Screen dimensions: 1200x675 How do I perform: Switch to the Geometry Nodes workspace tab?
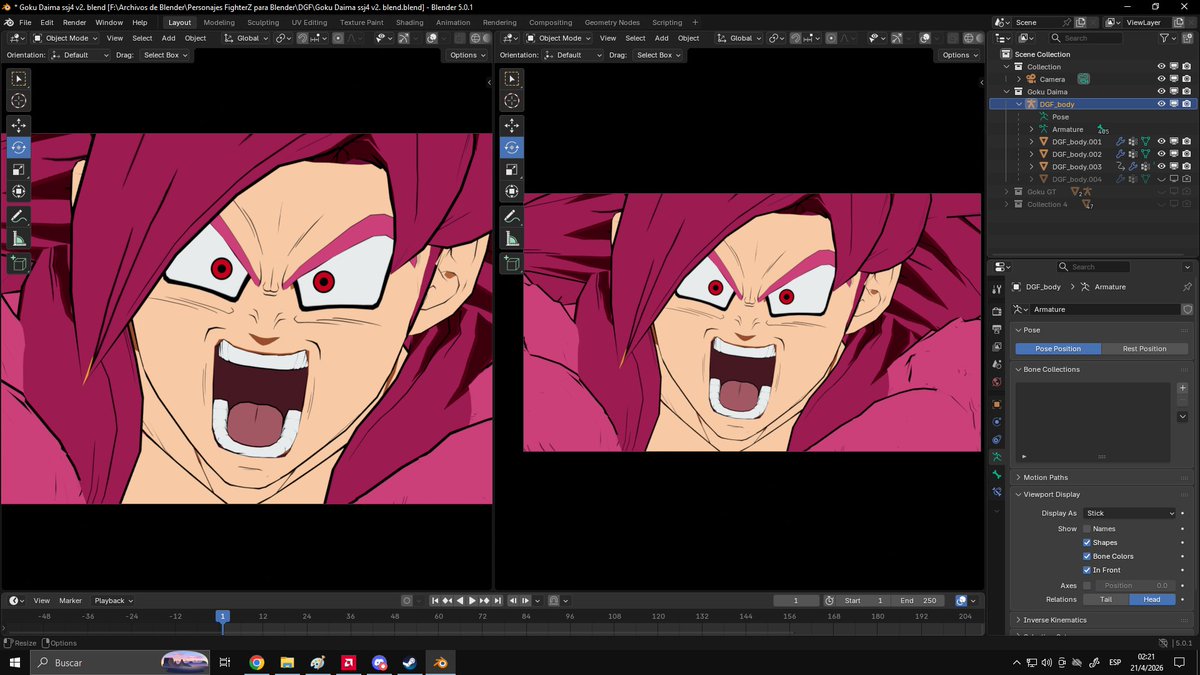(x=612, y=22)
